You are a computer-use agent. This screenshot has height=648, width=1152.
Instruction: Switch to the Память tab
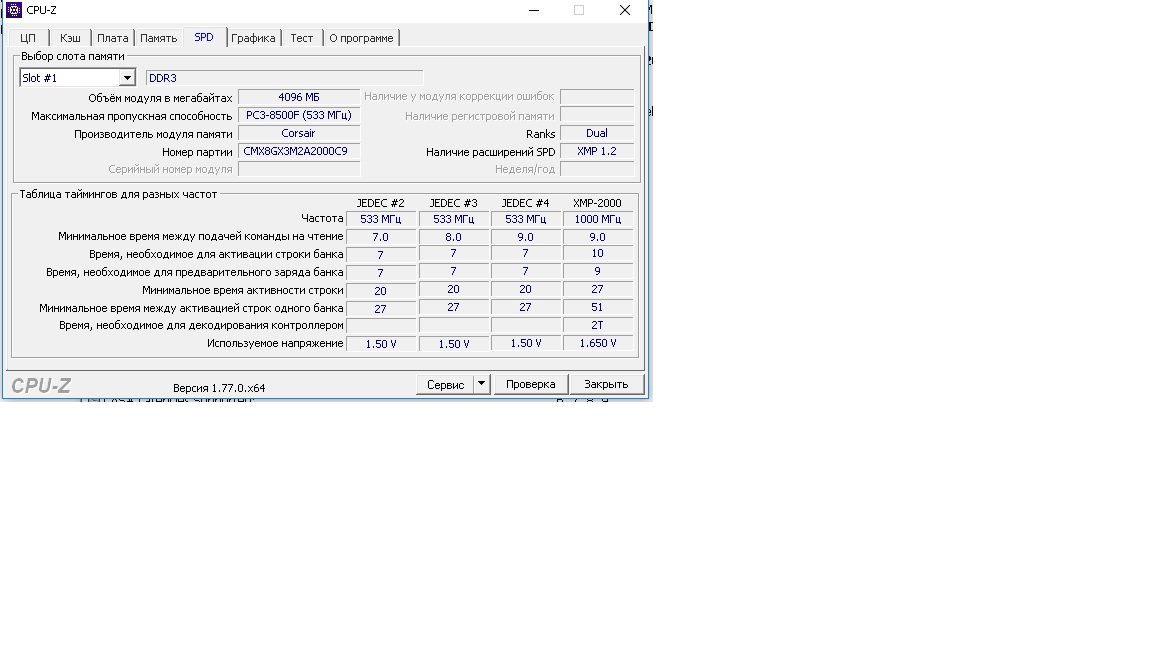point(159,38)
